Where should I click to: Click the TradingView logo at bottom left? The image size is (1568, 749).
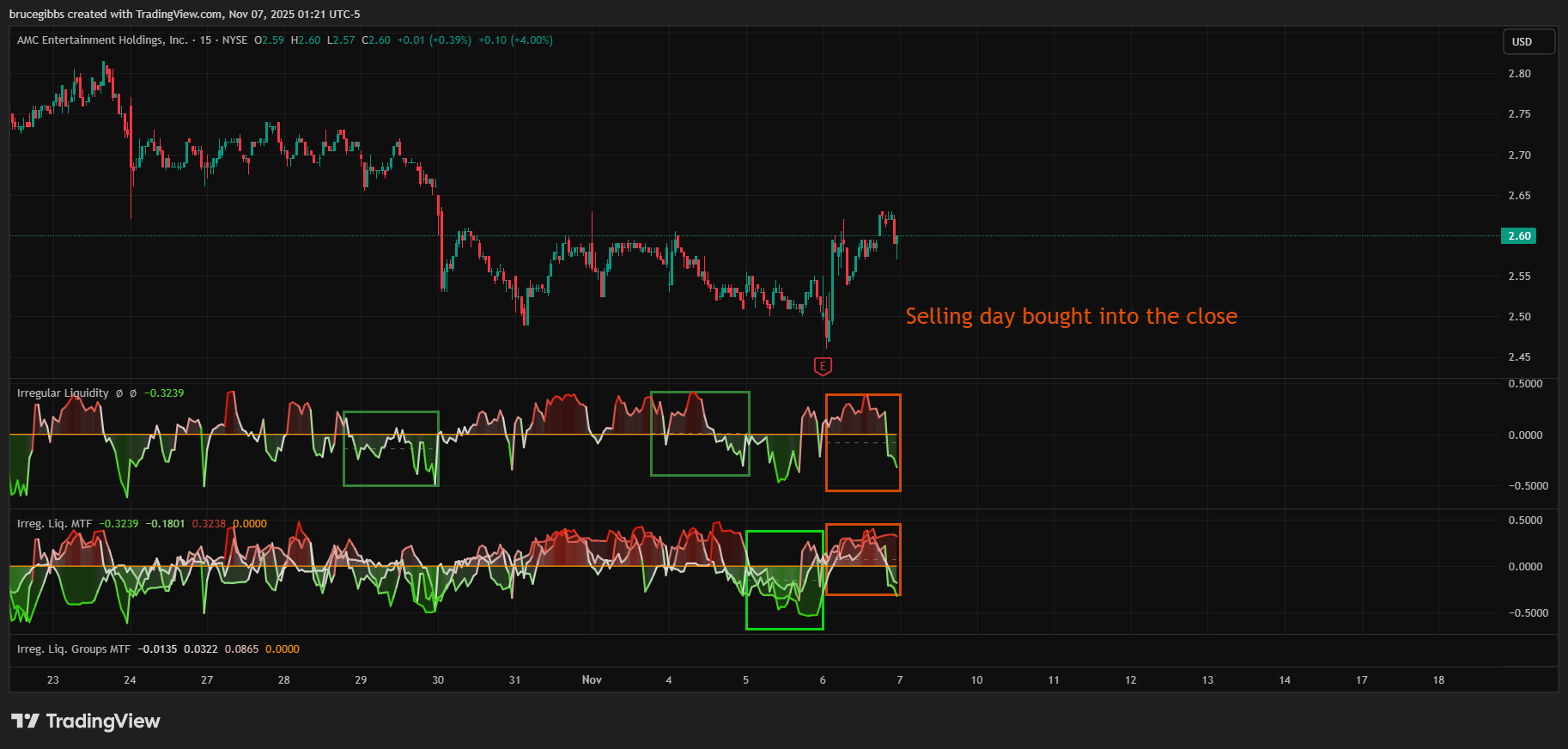(x=86, y=721)
